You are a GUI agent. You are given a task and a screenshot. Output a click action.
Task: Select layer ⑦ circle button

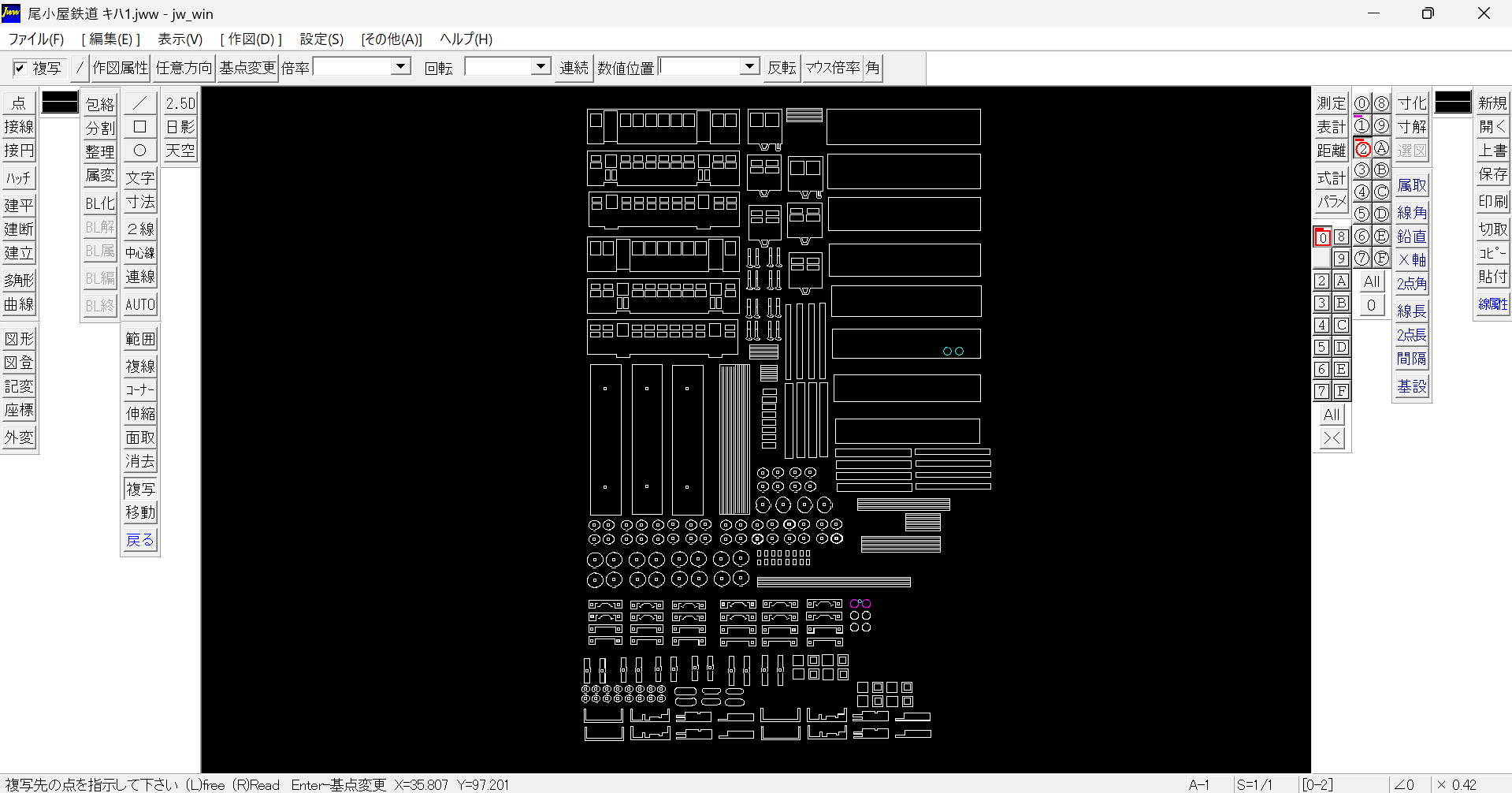coord(1362,258)
